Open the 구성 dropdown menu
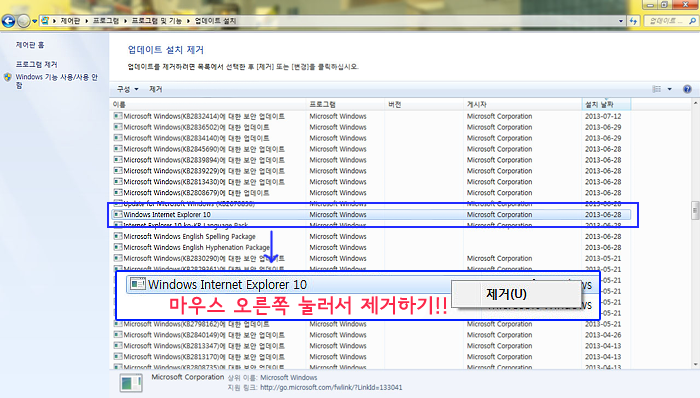Screen dimensions: 700x398 click(x=127, y=89)
